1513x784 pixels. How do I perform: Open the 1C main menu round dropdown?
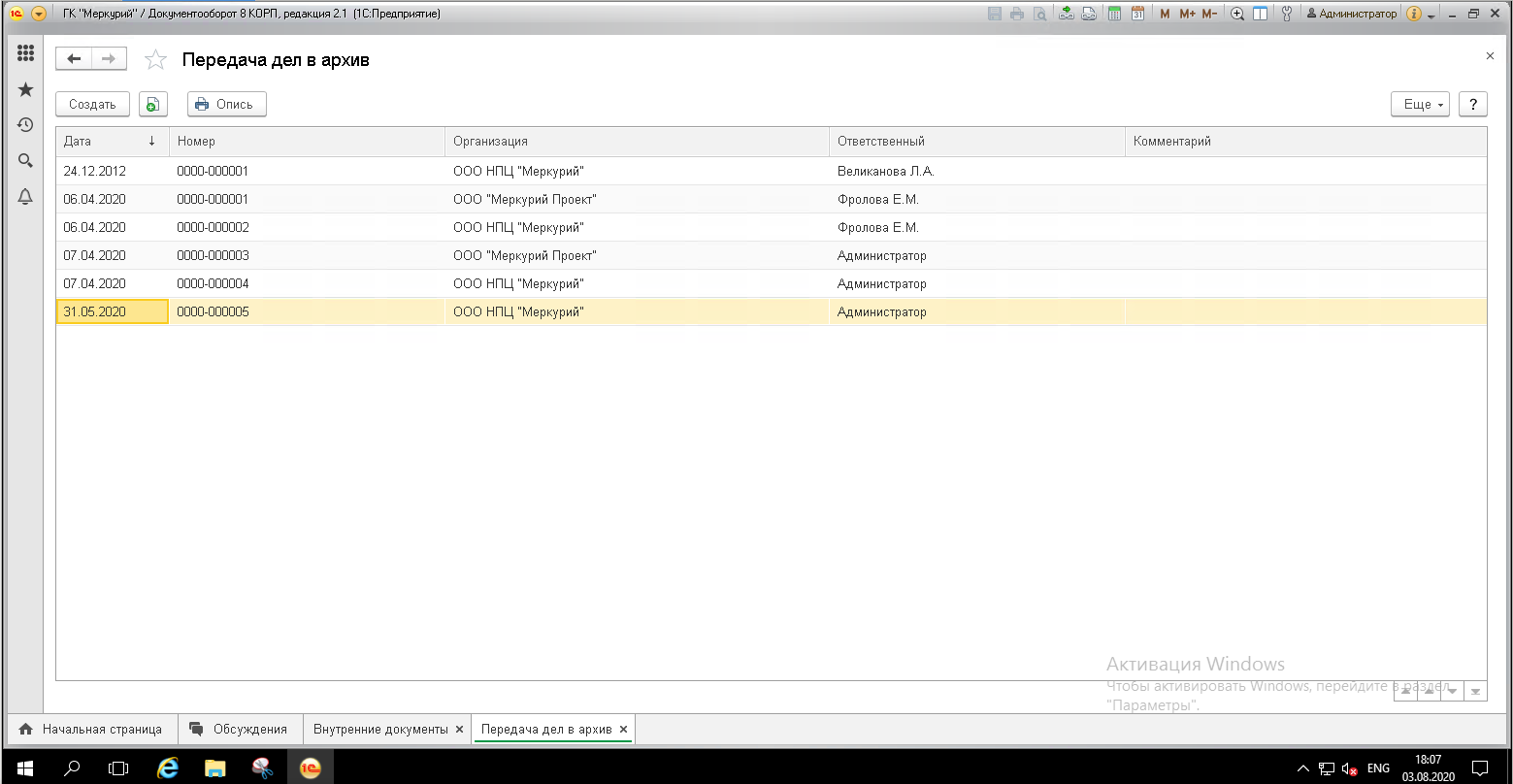point(39,14)
